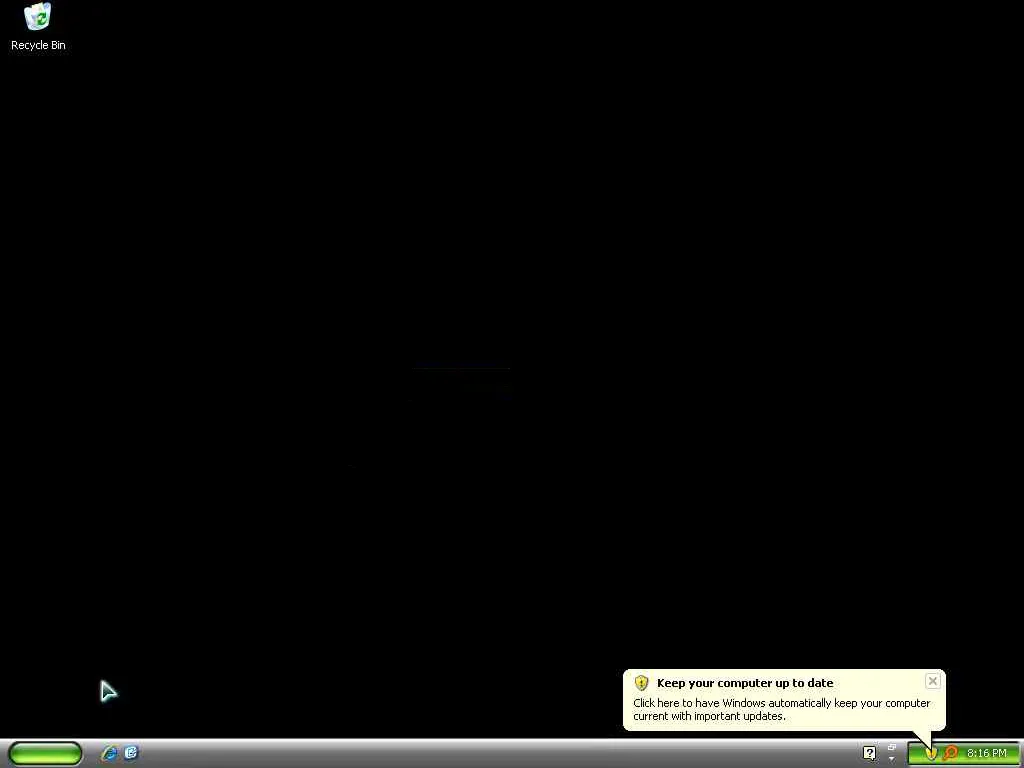
Task: Open the small down-arrow options menu on taskbar
Action: (892, 759)
